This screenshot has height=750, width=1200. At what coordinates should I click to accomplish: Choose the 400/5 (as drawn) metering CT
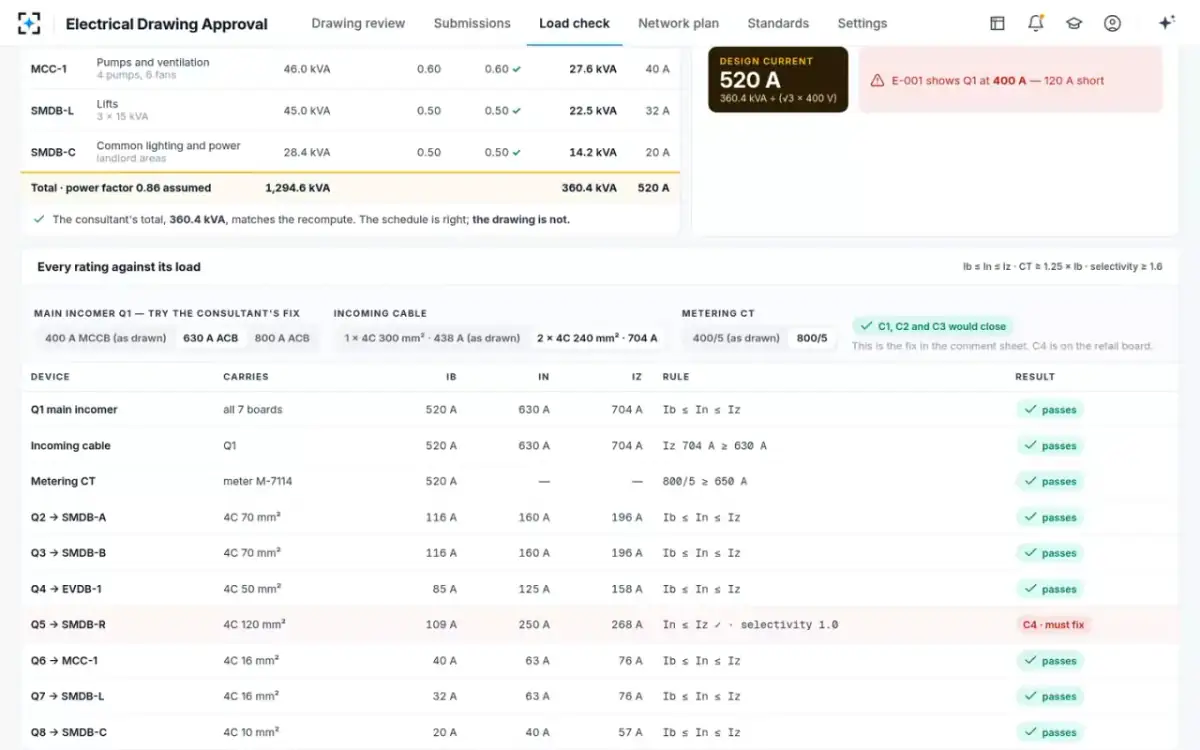click(736, 338)
